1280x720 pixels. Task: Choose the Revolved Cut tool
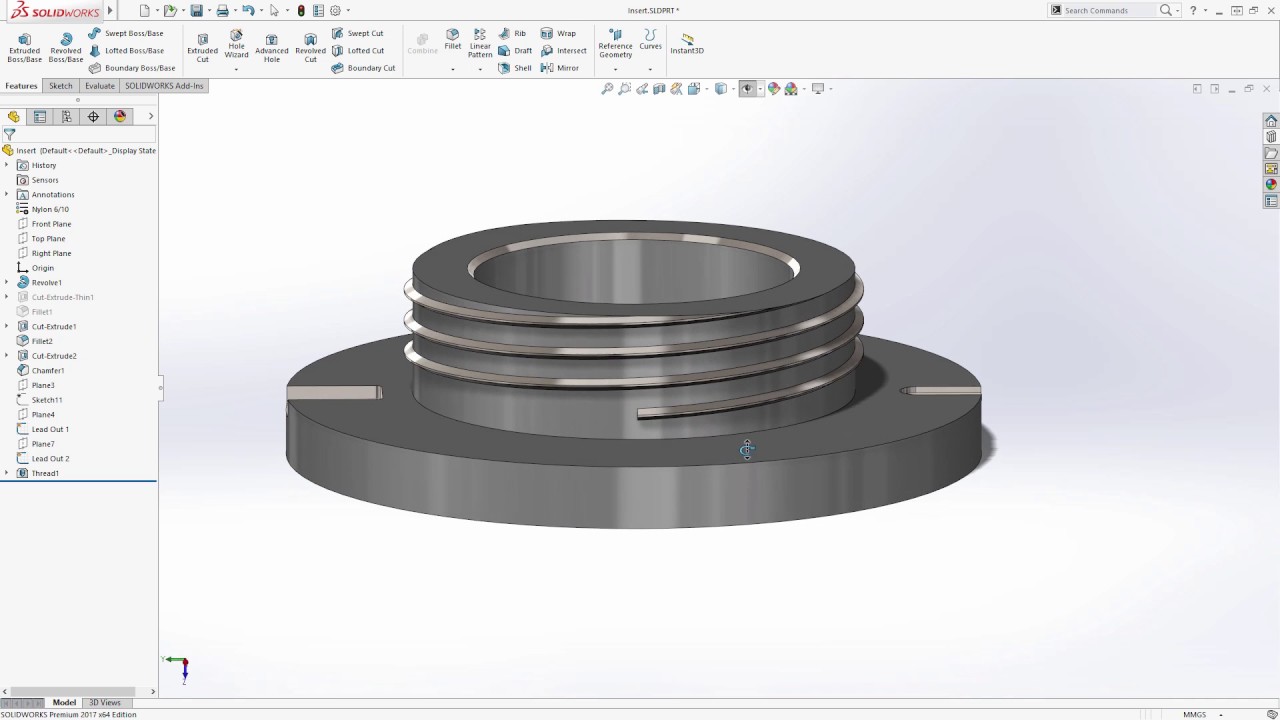[x=310, y=47]
